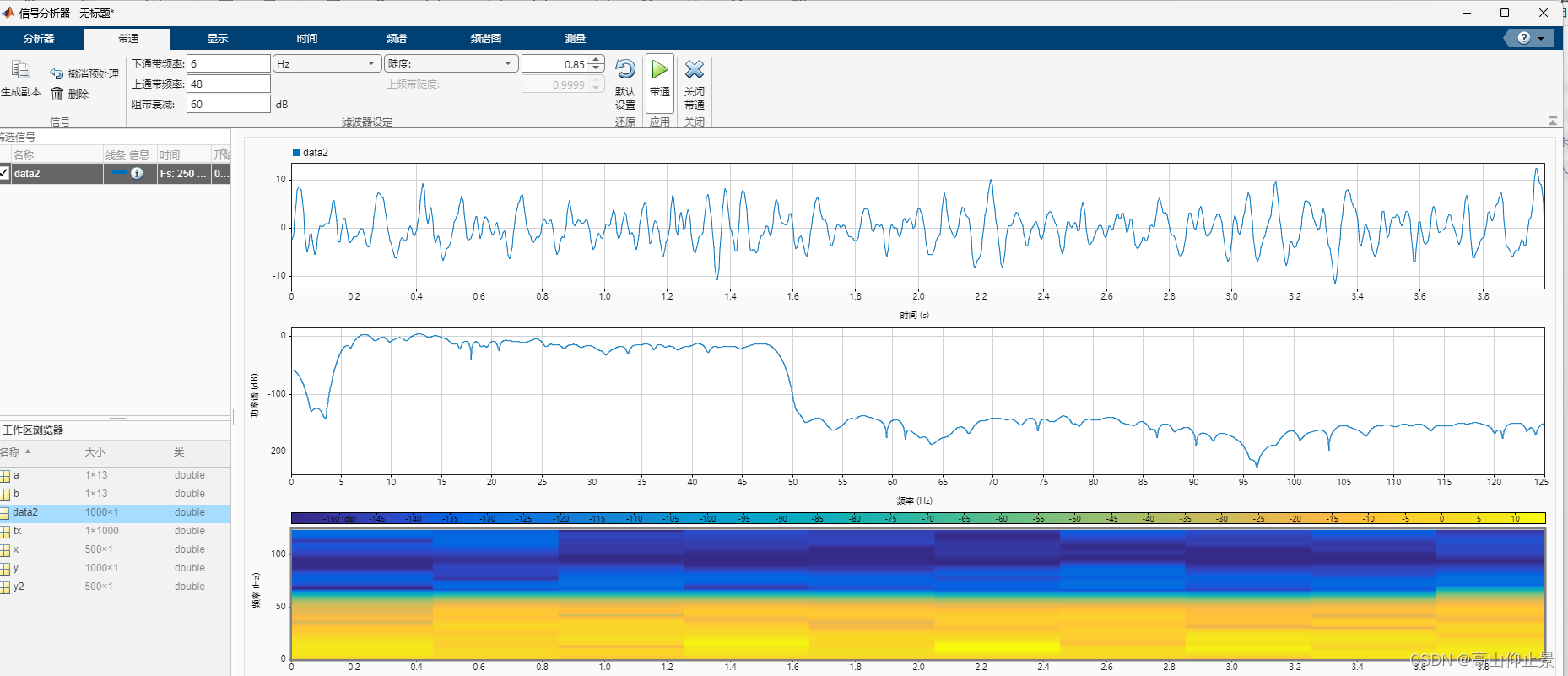The image size is (1568, 676).
Task: Click the 生成副本 (duplicate) icon
Action: coord(21,71)
